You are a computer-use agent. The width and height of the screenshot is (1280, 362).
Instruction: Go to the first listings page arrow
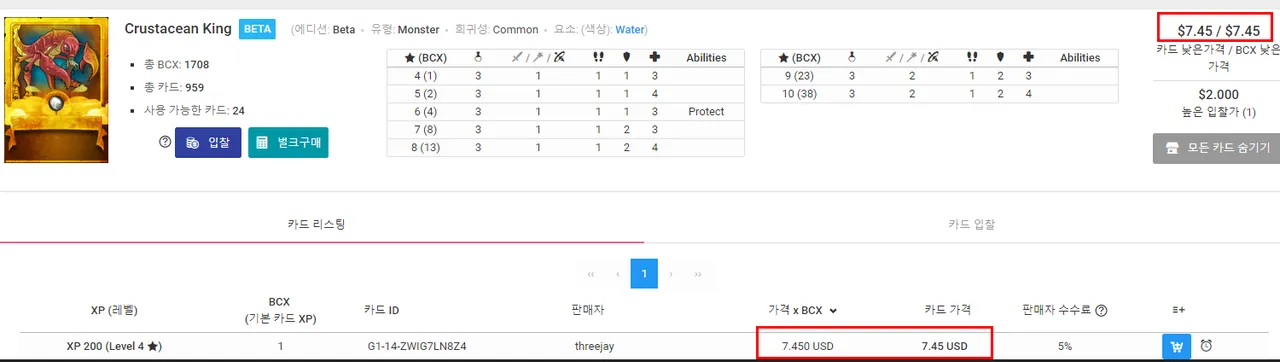click(x=591, y=273)
